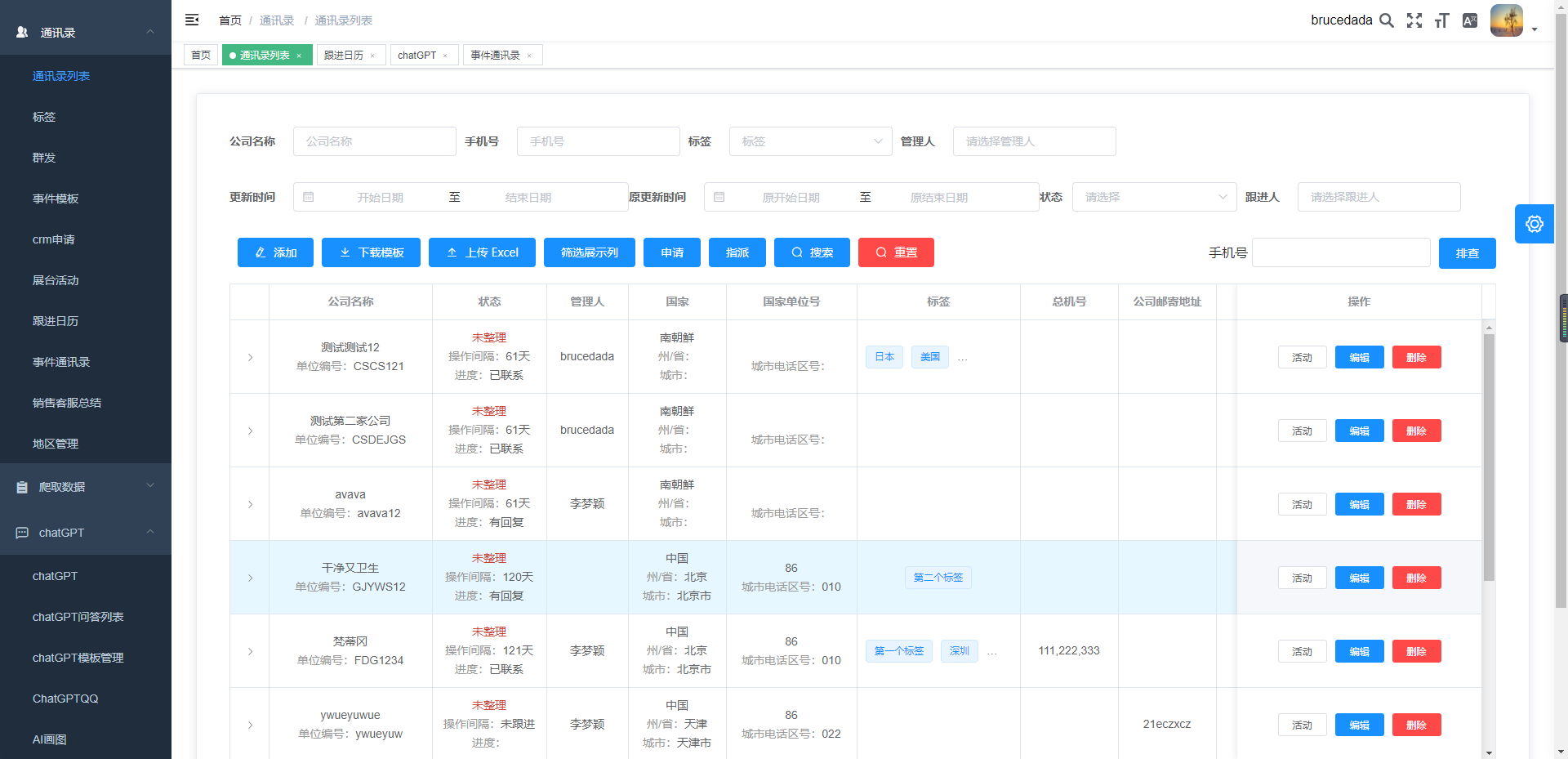Click the 手机号 filter input field

[x=599, y=141]
